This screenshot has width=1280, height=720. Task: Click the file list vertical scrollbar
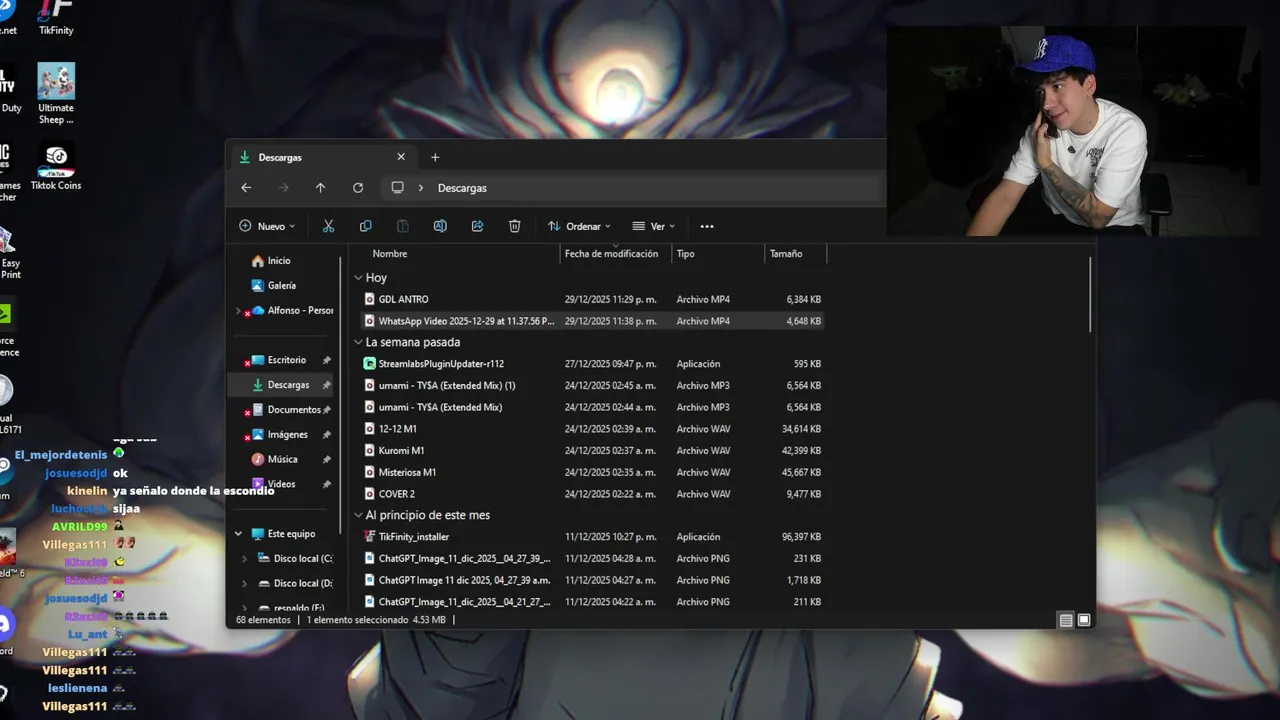1089,295
